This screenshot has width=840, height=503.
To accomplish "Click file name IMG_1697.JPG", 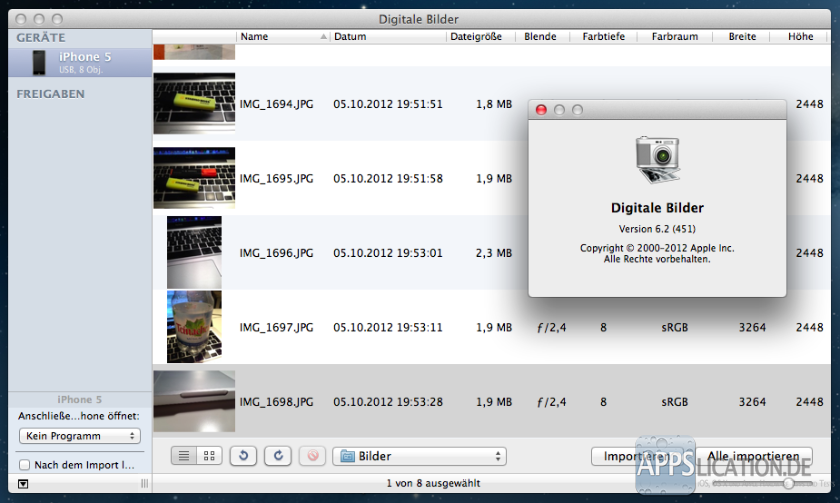I will pos(276,327).
